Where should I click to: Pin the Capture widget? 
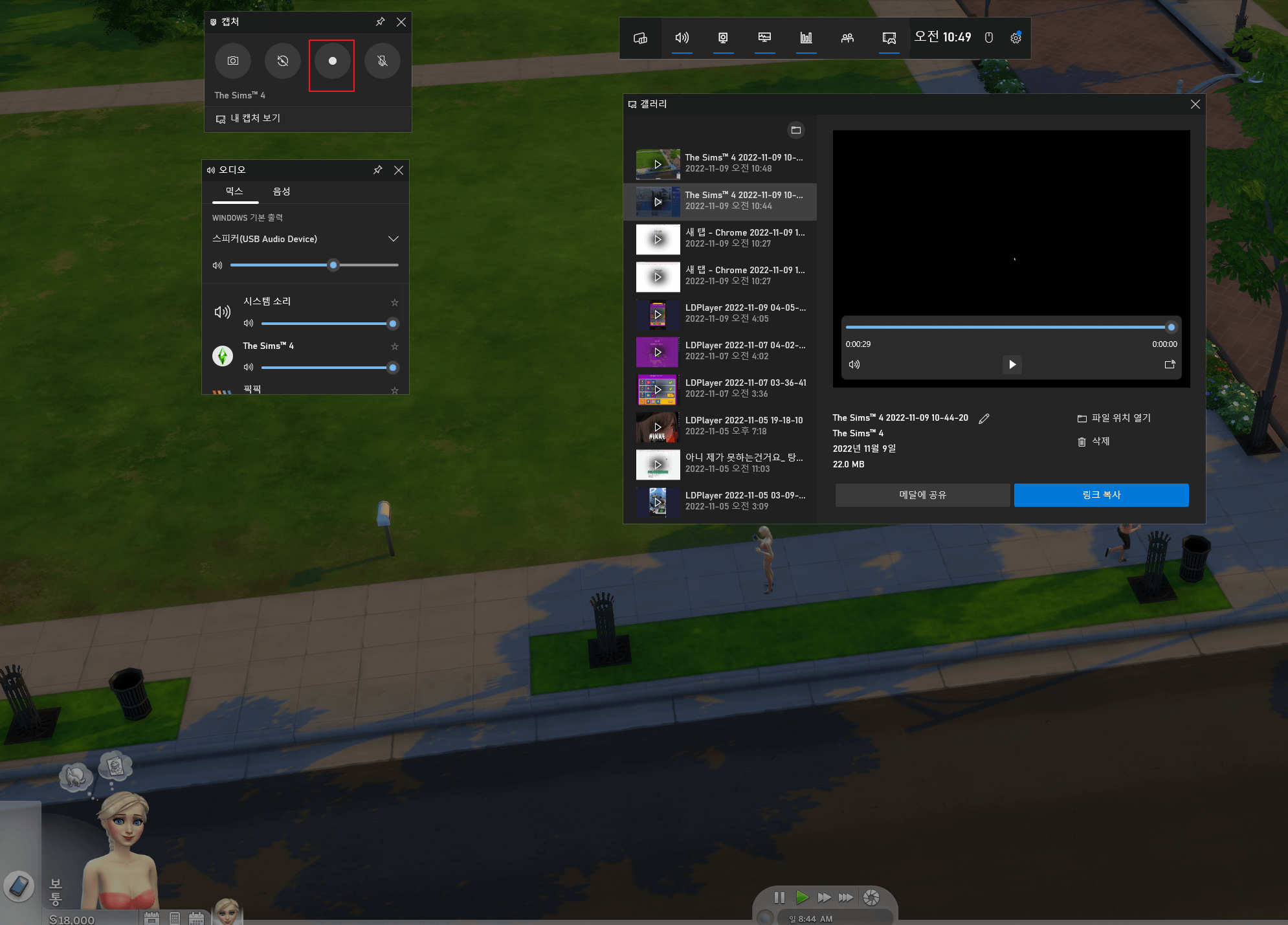click(381, 22)
